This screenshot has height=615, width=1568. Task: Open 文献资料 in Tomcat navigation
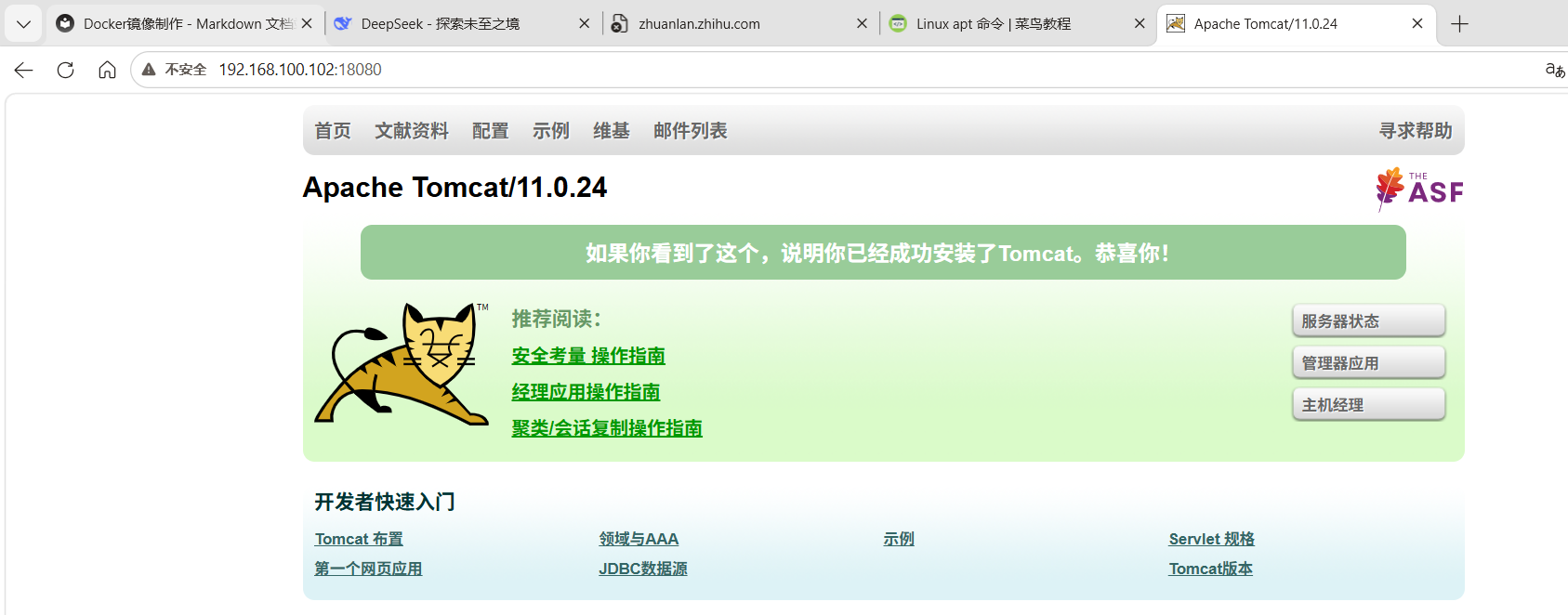(x=412, y=131)
